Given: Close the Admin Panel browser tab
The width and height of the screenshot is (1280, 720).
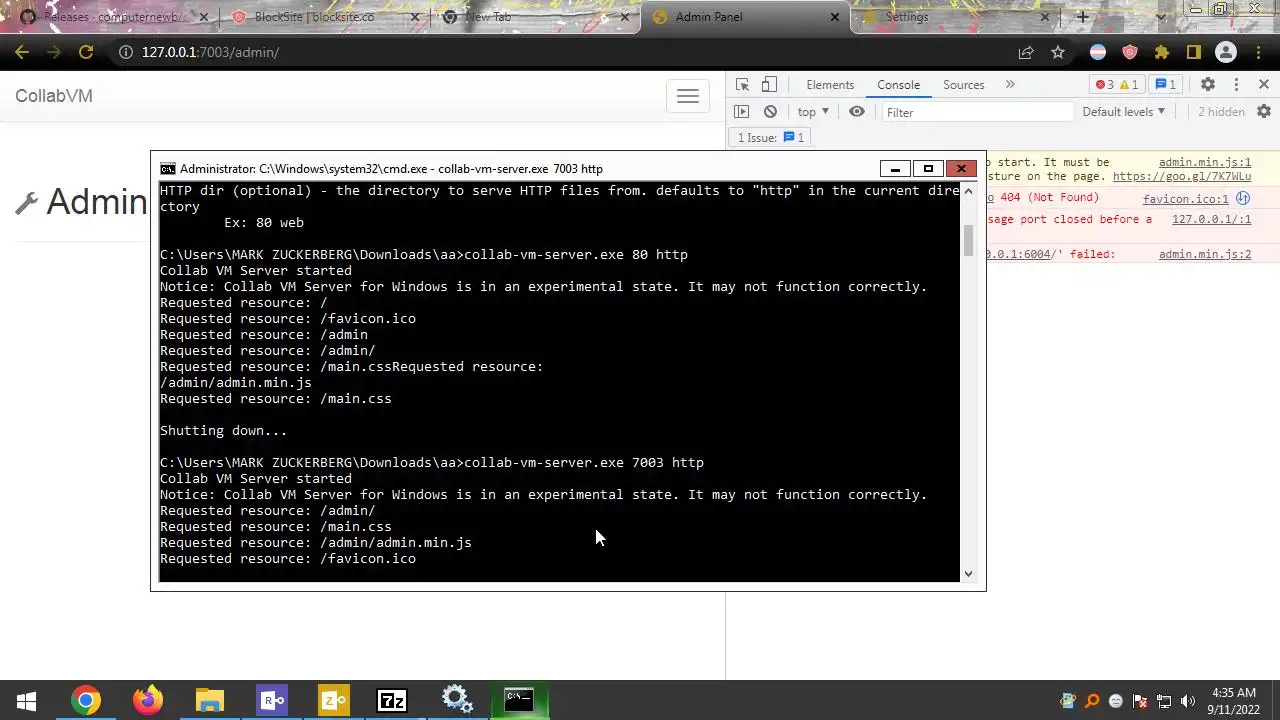Looking at the screenshot, I should coord(836,17).
